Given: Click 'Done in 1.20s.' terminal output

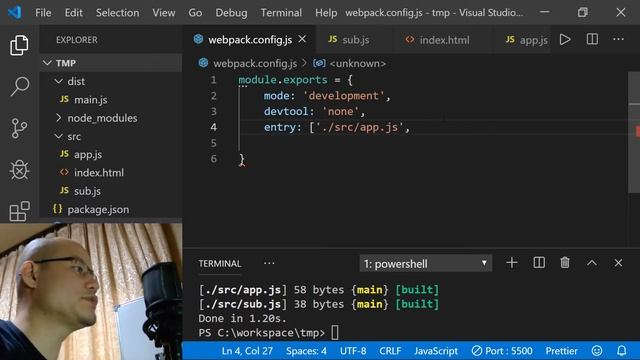Looking at the screenshot, I should (x=242, y=318).
